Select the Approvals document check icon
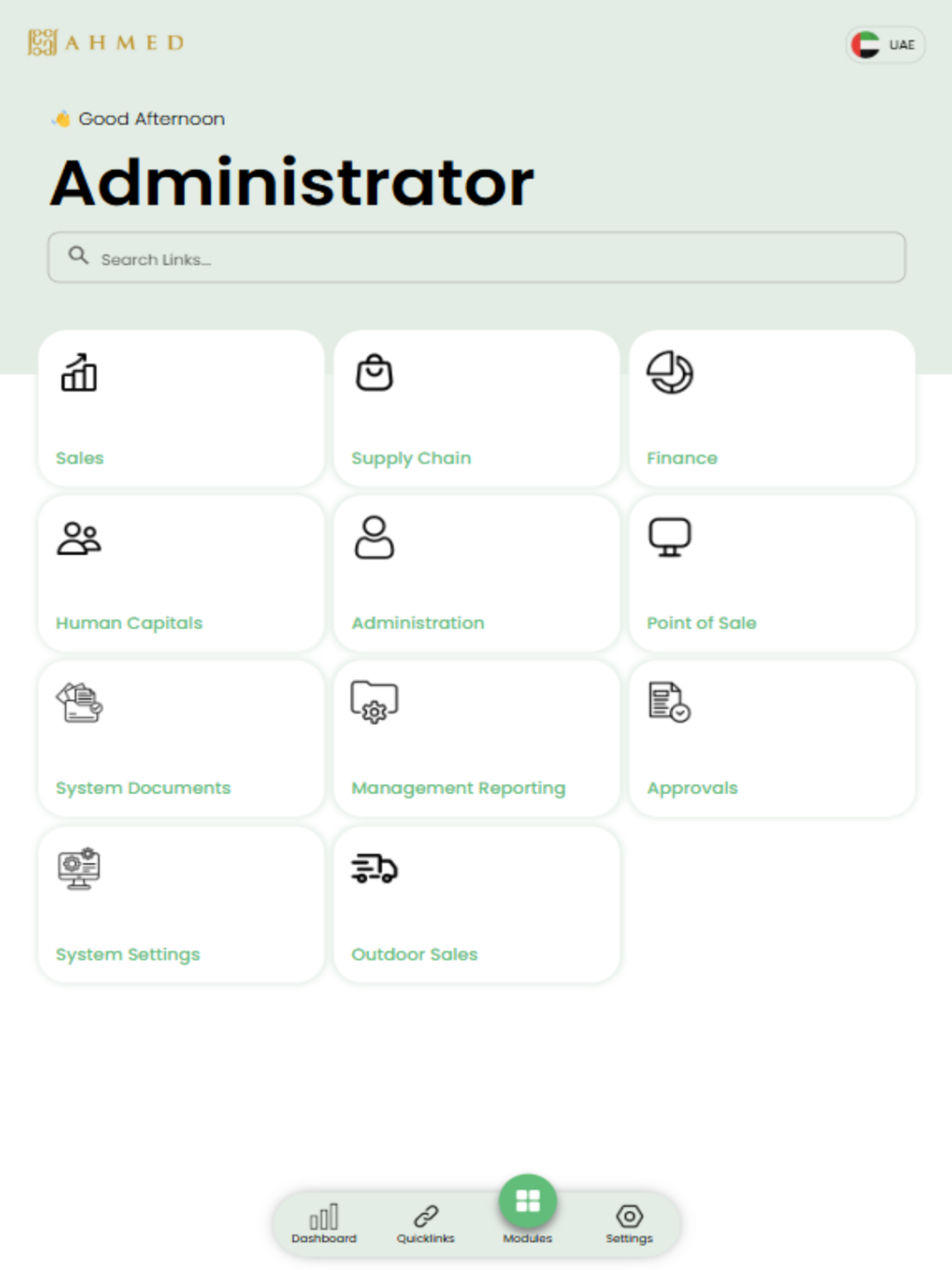The image size is (952, 1270). pyautogui.click(x=670, y=702)
